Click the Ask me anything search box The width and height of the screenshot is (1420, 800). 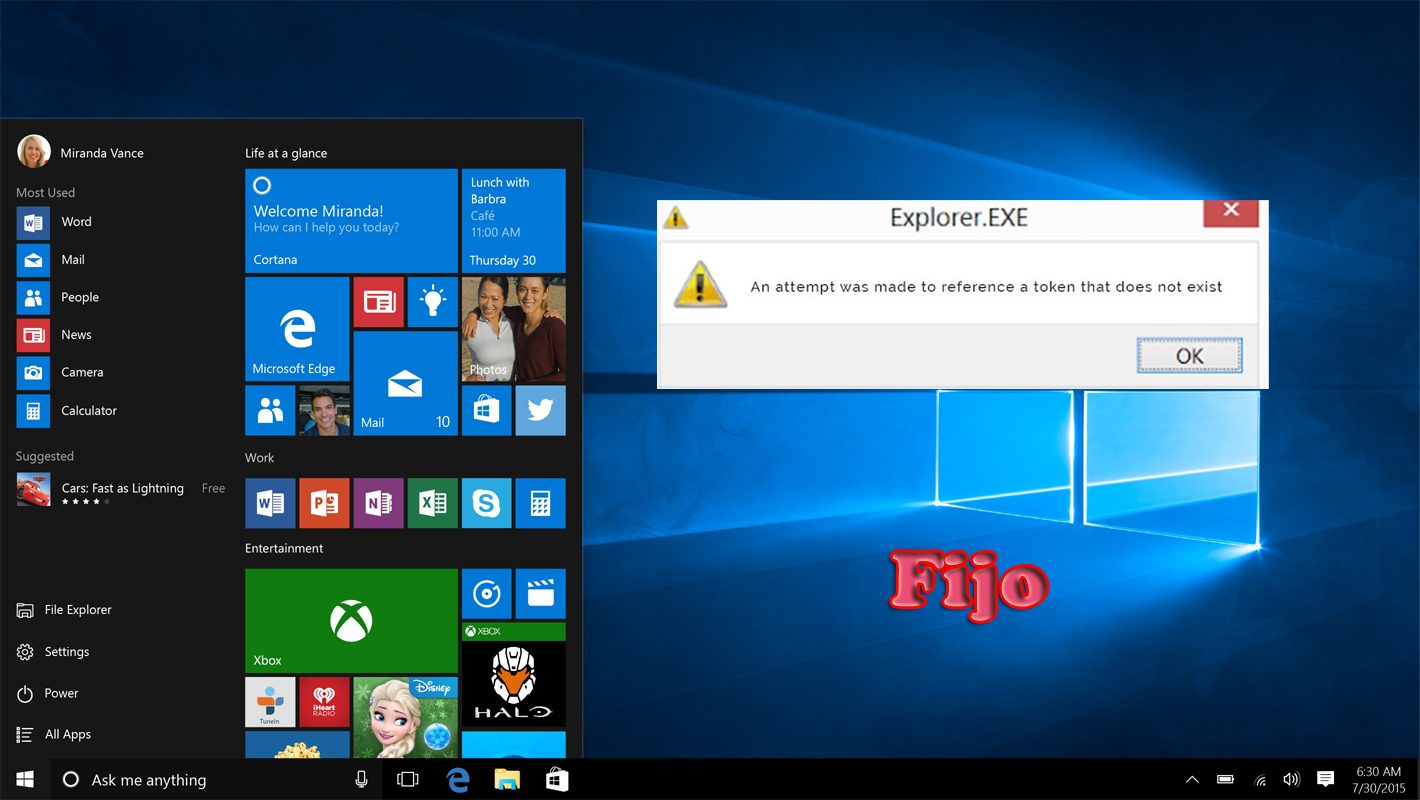(200, 780)
